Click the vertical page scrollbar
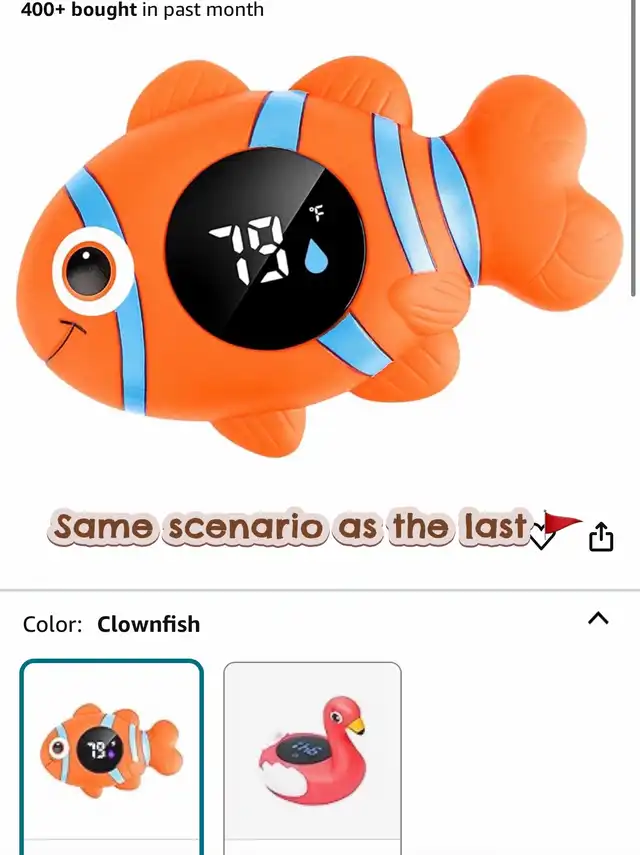 (633, 147)
